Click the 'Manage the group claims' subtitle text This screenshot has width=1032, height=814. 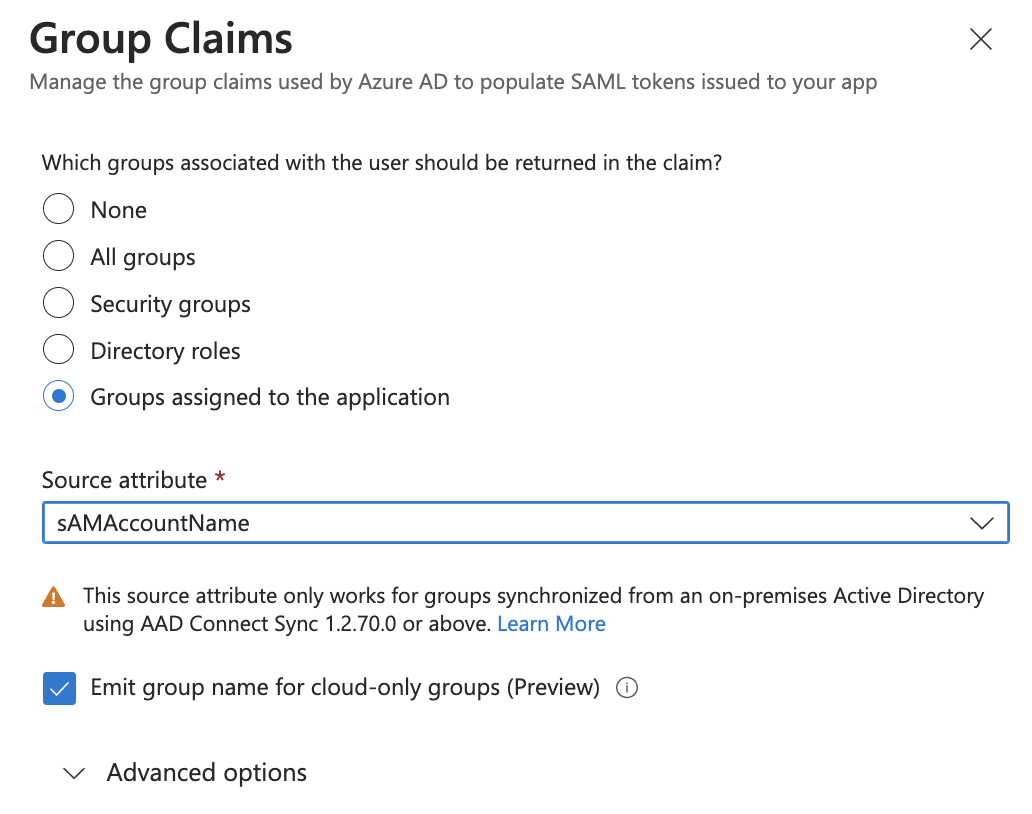pyautogui.click(x=453, y=82)
